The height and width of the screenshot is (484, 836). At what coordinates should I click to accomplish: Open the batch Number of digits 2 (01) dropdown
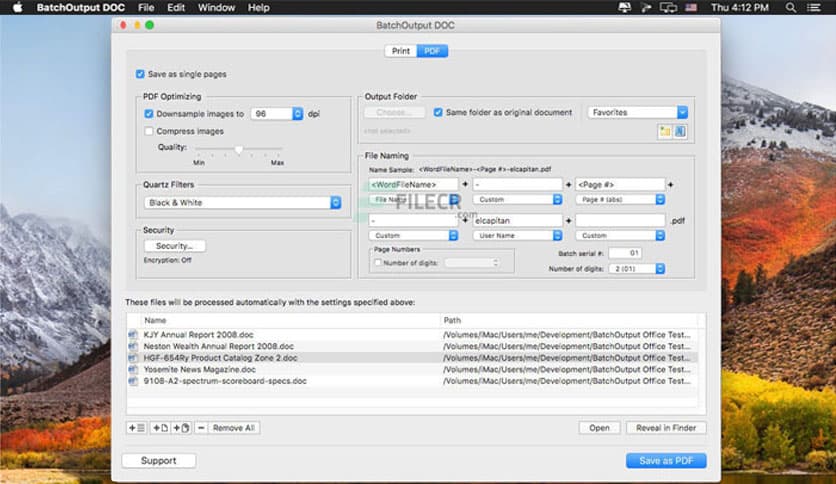(x=637, y=269)
